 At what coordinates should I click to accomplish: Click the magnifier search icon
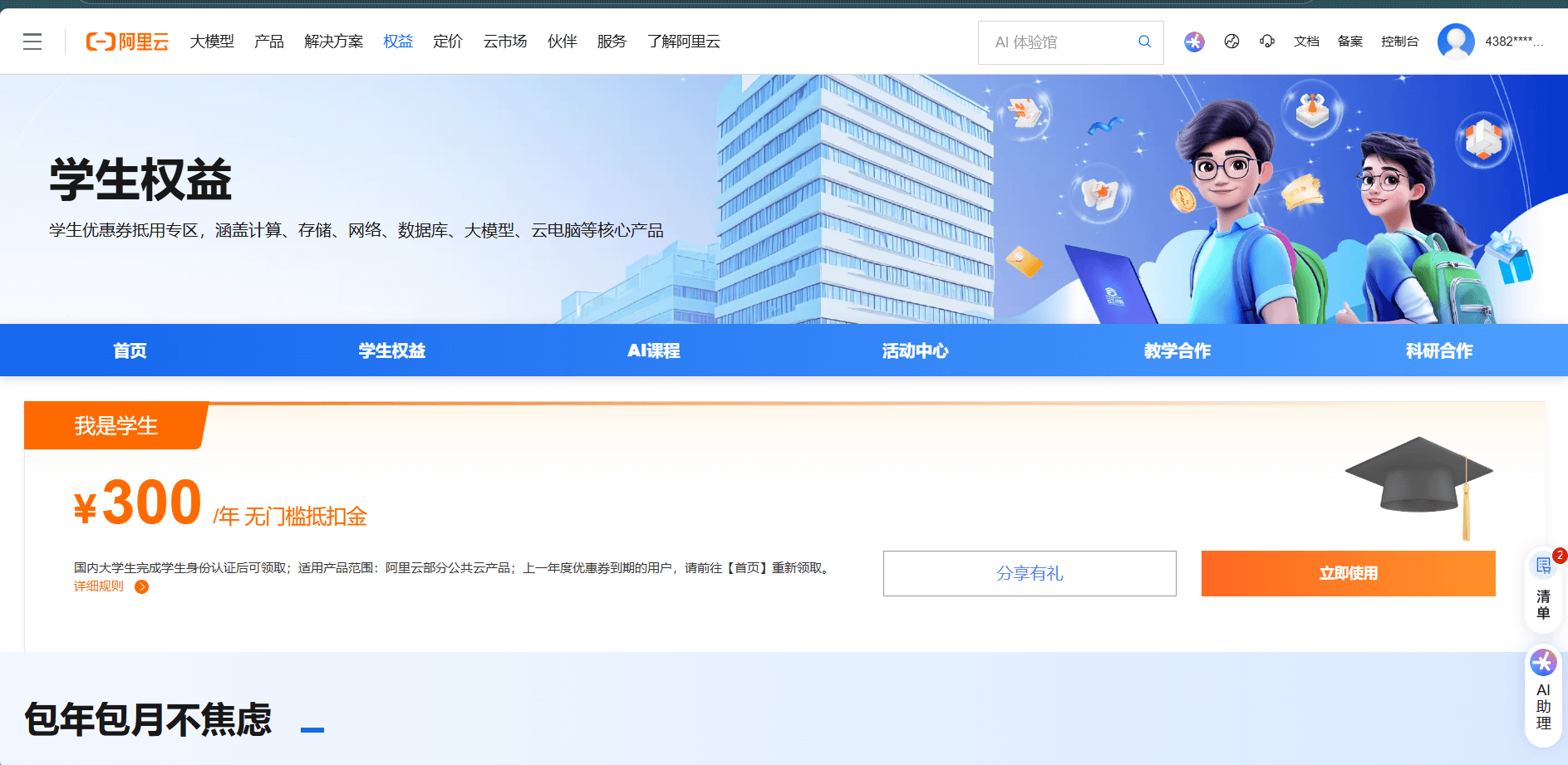(1144, 42)
